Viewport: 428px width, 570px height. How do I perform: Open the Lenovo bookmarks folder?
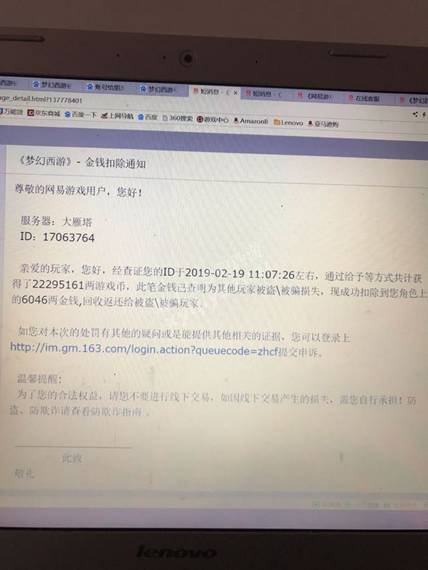point(288,123)
